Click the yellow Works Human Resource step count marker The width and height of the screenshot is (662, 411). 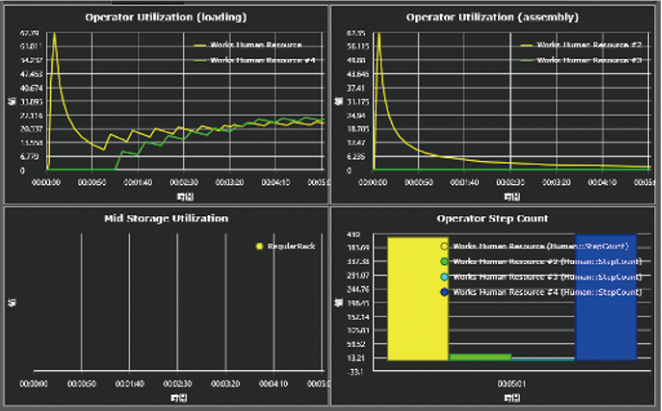pos(446,246)
